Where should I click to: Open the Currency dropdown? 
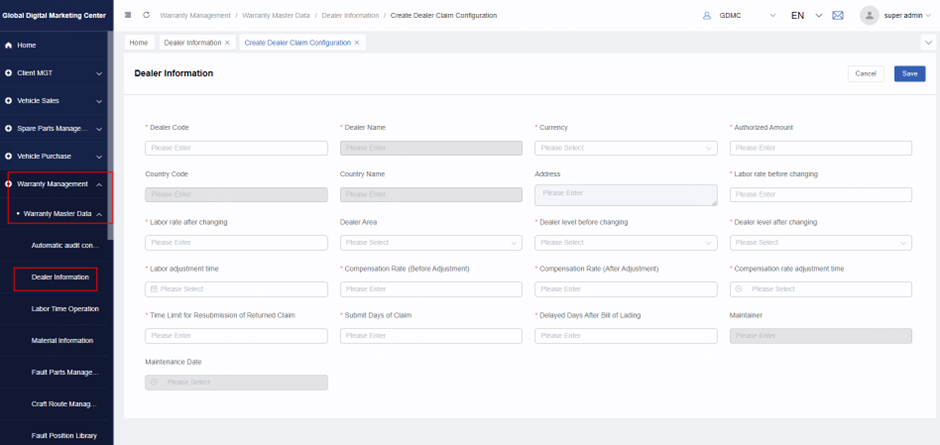(626, 148)
